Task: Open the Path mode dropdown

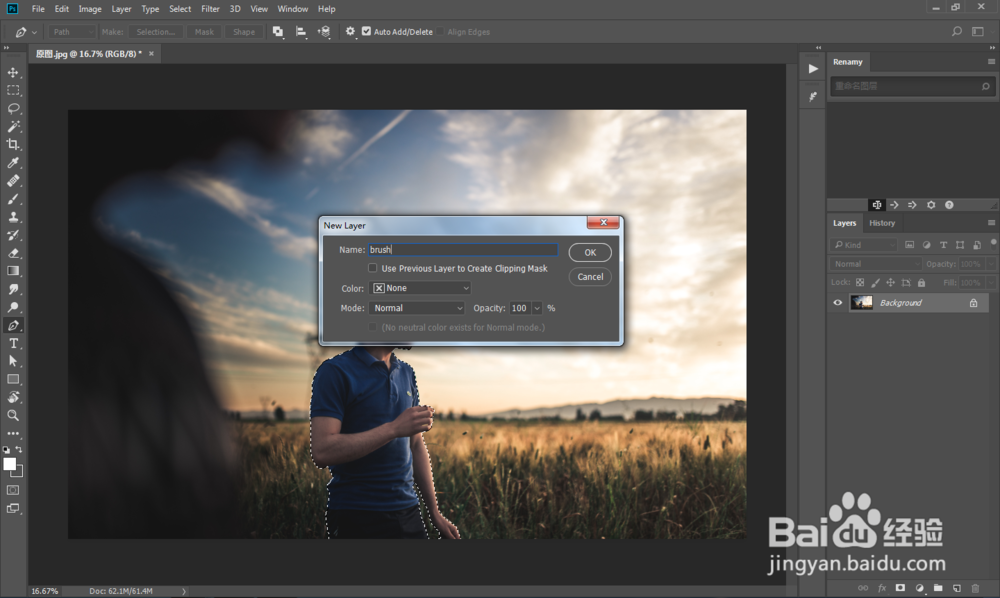Action: 71,32
